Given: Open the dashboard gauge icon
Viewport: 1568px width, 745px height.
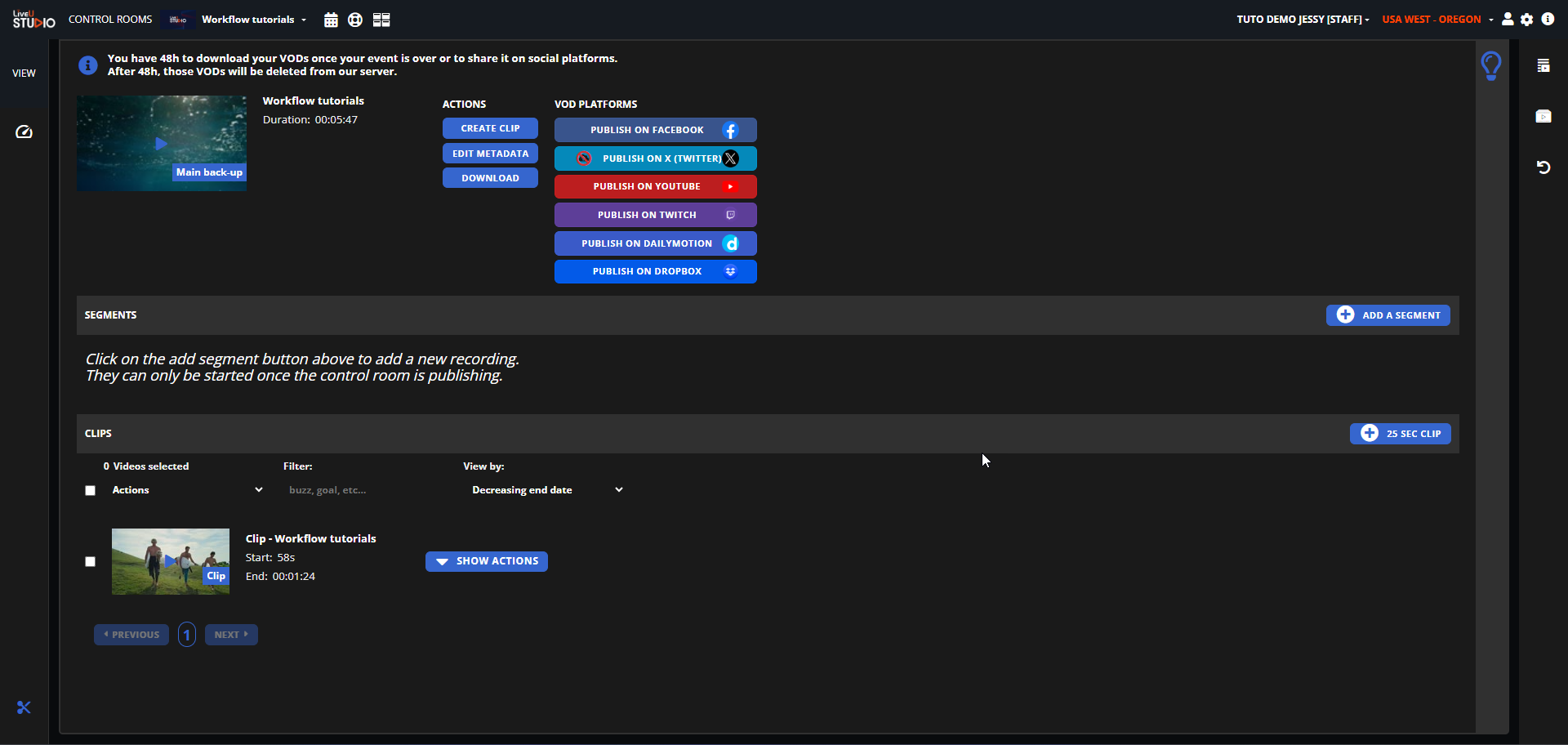Looking at the screenshot, I should click(24, 132).
